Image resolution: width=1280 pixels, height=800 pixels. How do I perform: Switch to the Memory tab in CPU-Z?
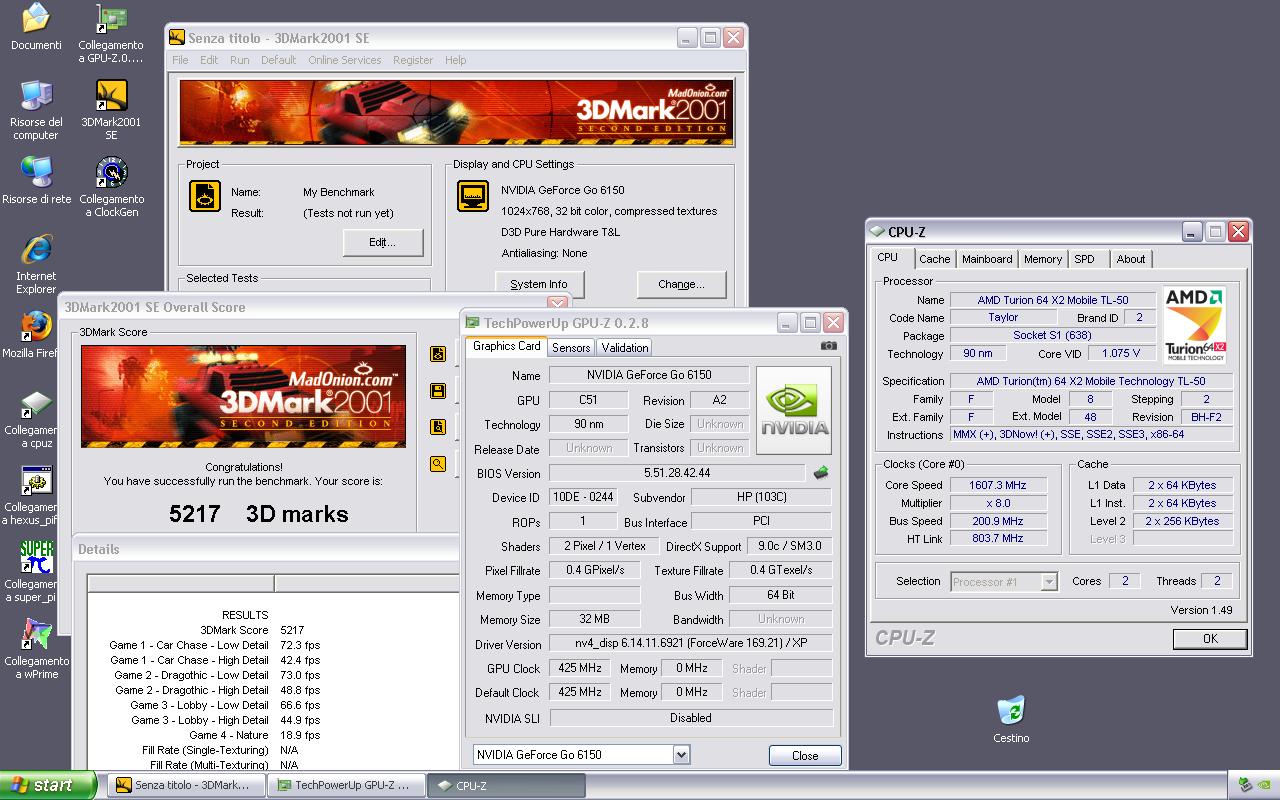(1042, 259)
